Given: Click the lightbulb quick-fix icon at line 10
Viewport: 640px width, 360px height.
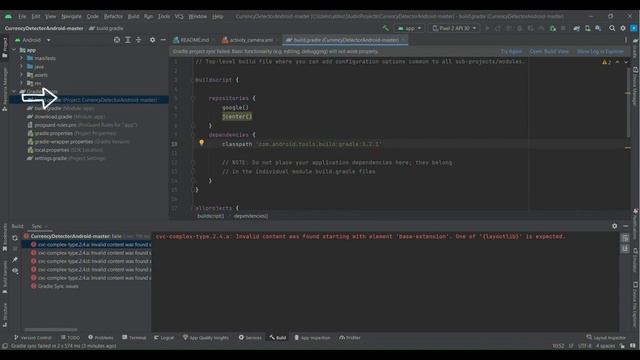Looking at the screenshot, I should (201, 143).
